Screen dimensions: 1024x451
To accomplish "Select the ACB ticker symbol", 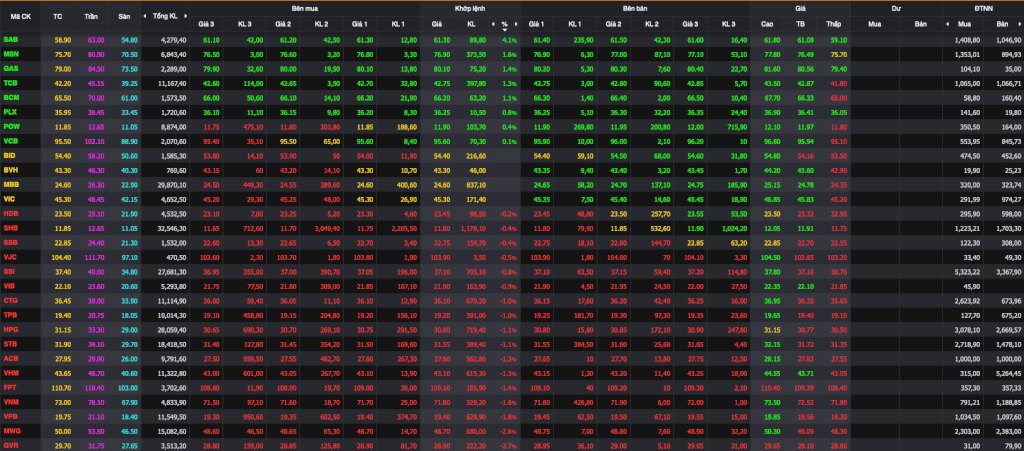I will pyautogui.click(x=10, y=358).
